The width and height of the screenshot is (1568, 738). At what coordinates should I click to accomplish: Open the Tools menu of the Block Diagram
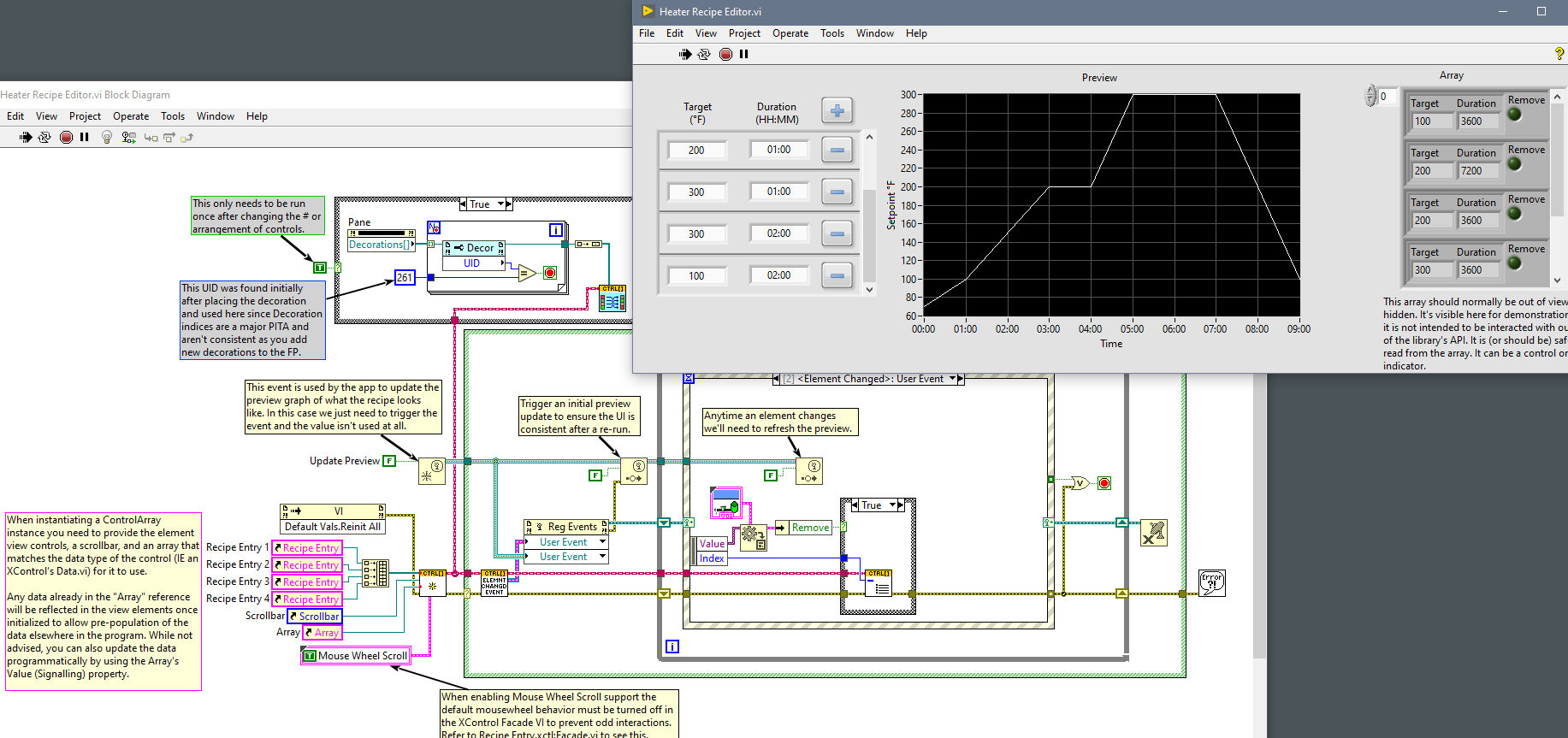pyautogui.click(x=173, y=116)
